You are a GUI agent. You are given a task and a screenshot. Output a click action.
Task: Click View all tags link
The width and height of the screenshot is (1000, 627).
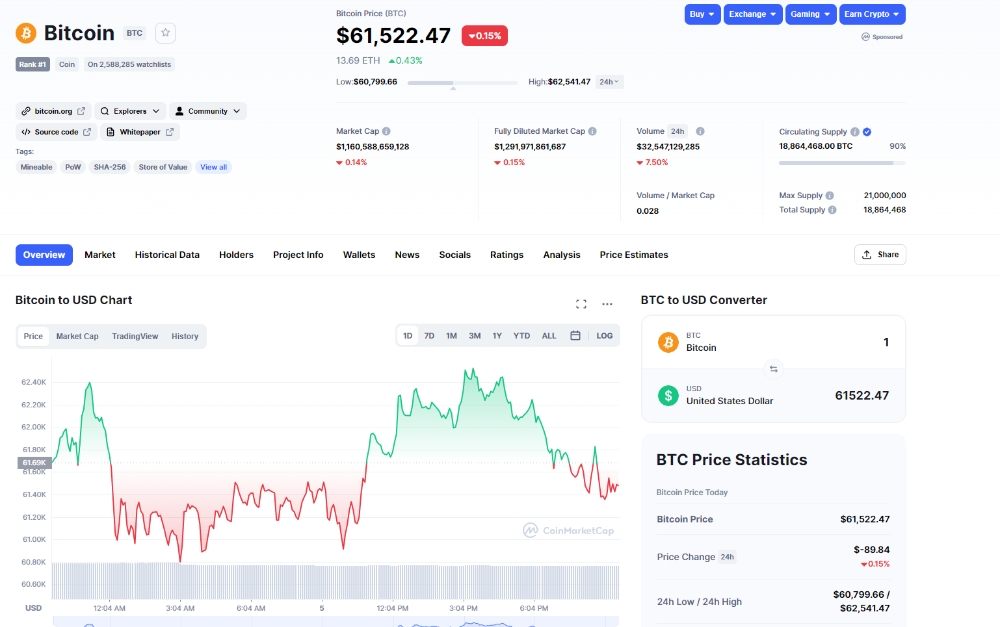click(214, 167)
